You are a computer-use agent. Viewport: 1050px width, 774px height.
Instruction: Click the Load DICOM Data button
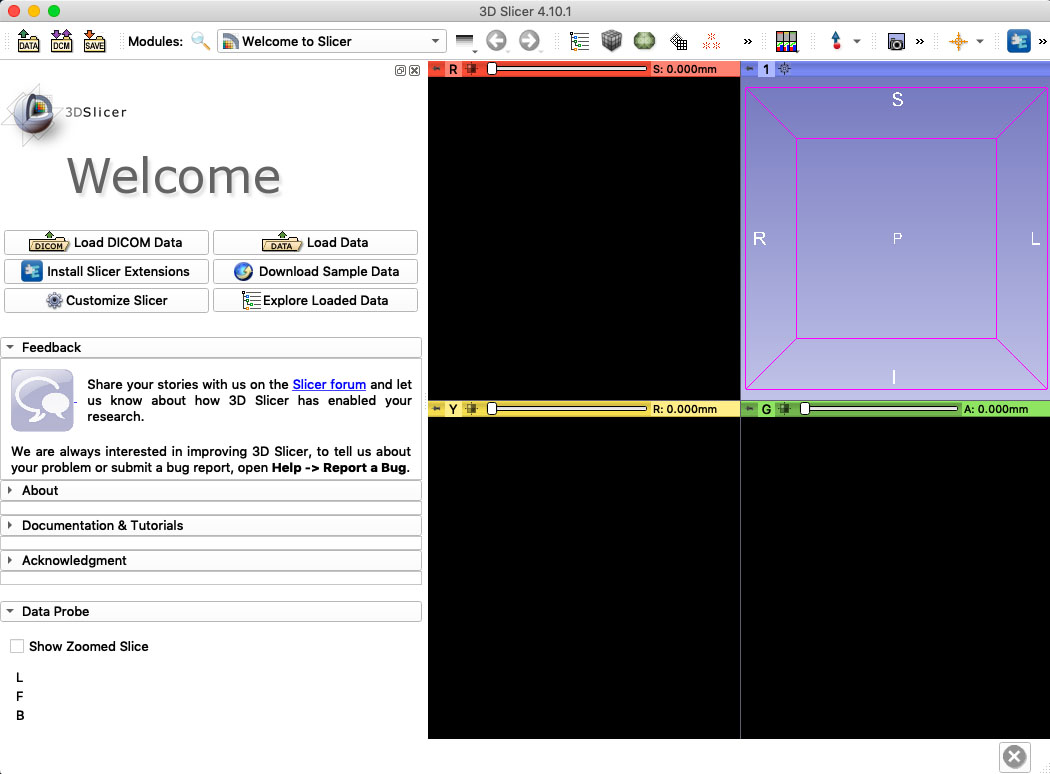[x=106, y=242]
